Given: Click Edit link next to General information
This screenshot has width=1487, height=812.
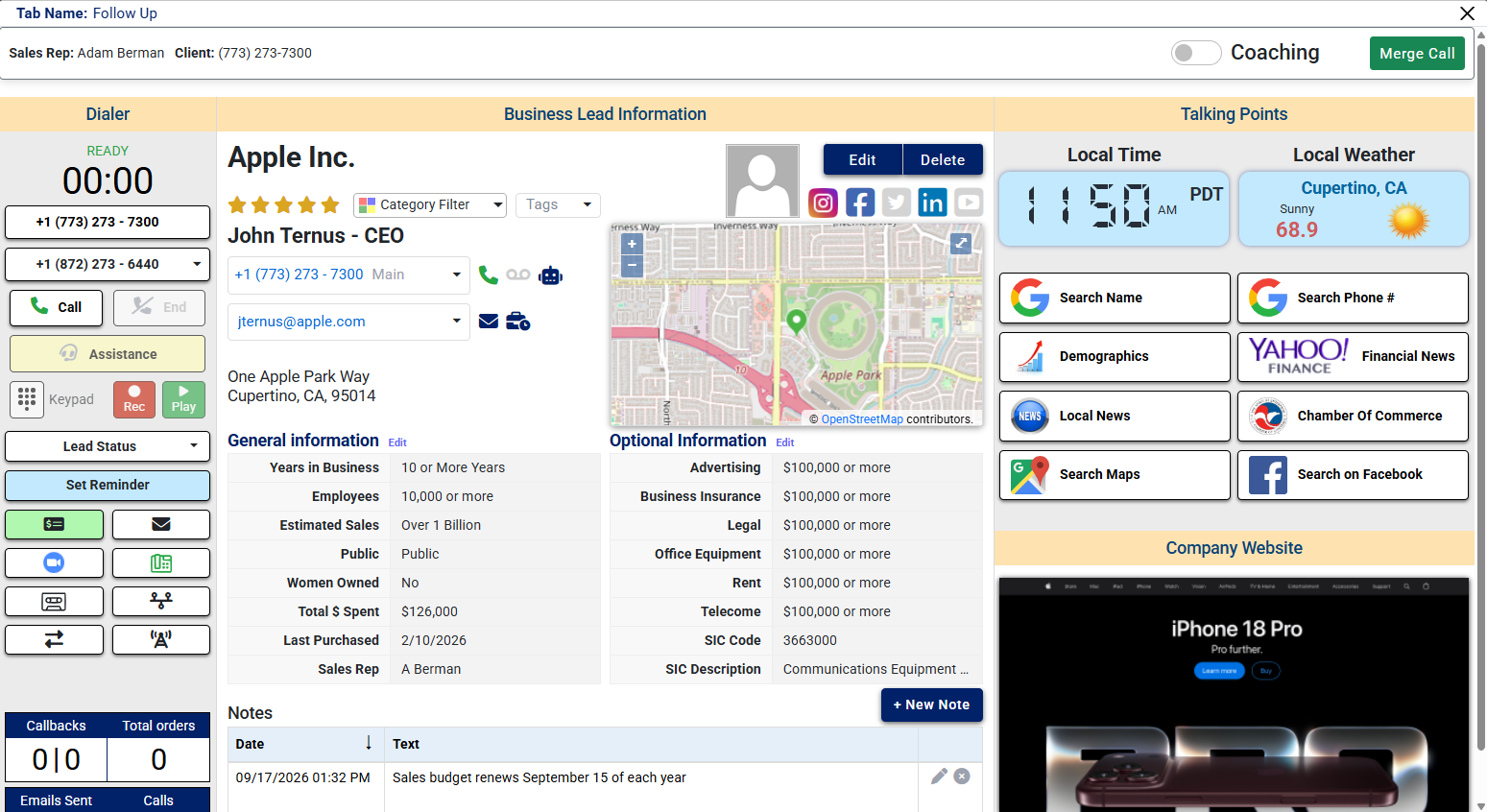Looking at the screenshot, I should pyautogui.click(x=397, y=442).
